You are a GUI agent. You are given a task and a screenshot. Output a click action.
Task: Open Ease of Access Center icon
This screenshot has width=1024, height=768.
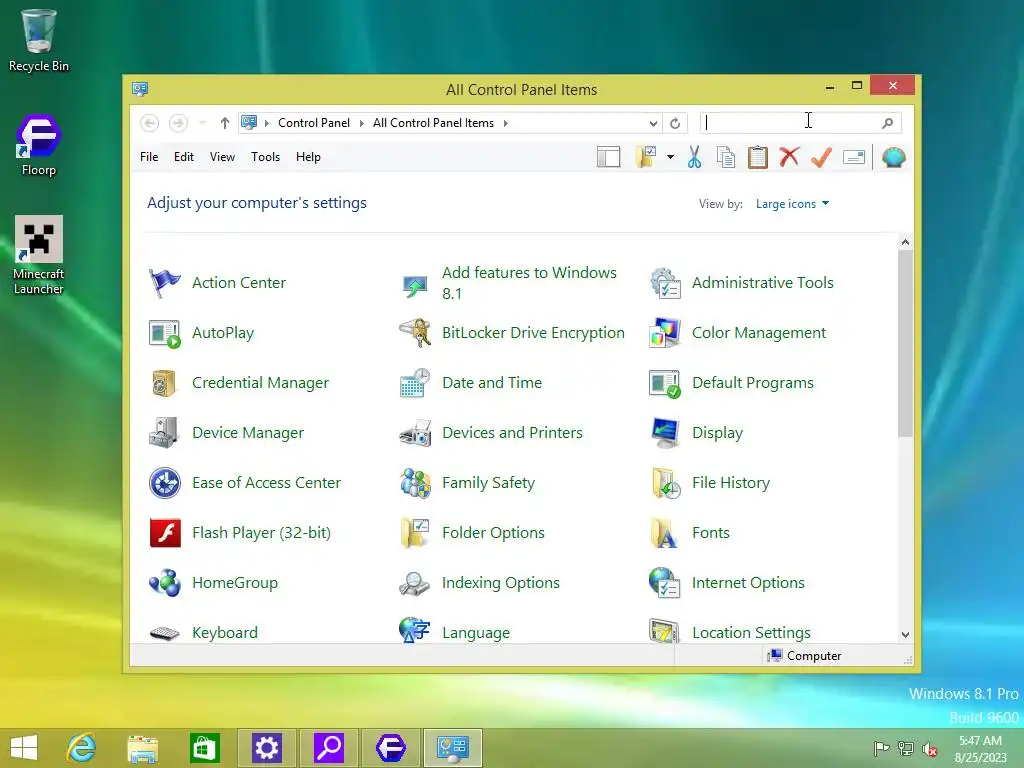tap(165, 483)
